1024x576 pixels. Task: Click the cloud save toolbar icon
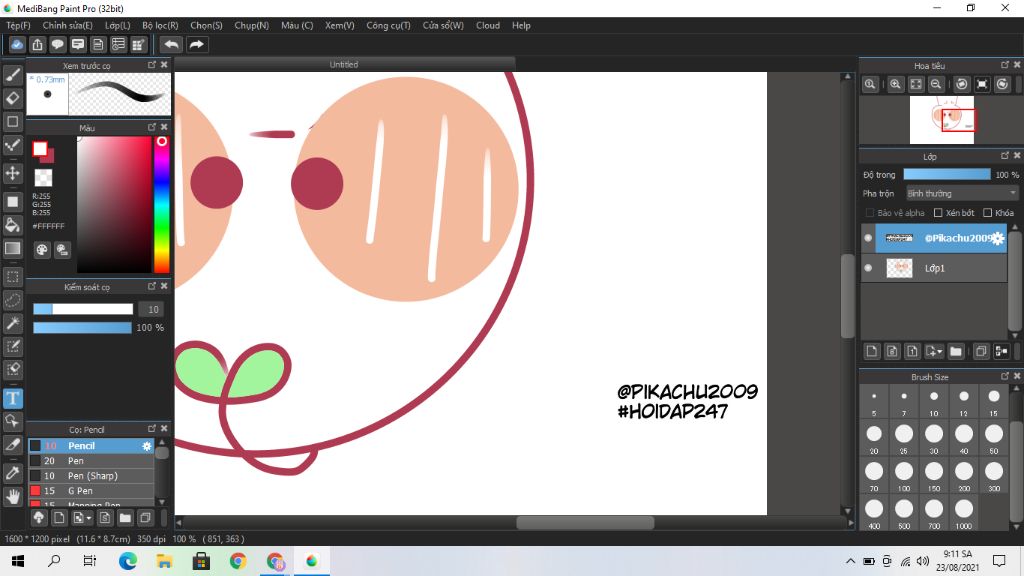click(17, 44)
